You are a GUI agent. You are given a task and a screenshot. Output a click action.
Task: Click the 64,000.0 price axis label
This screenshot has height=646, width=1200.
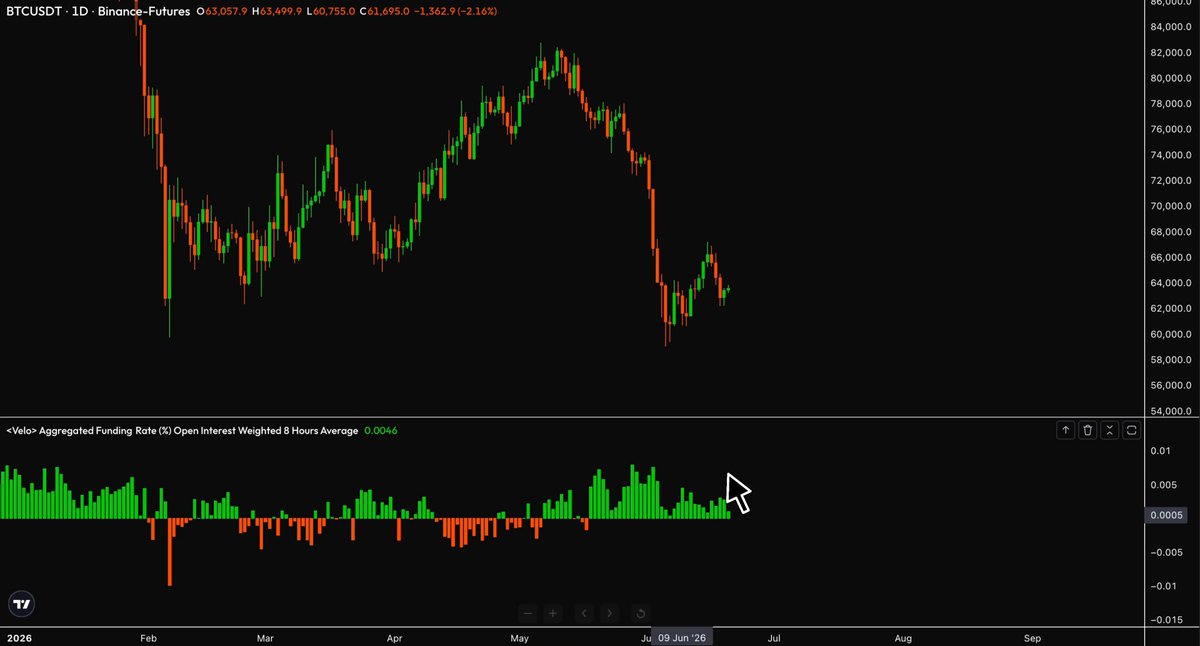click(1171, 283)
